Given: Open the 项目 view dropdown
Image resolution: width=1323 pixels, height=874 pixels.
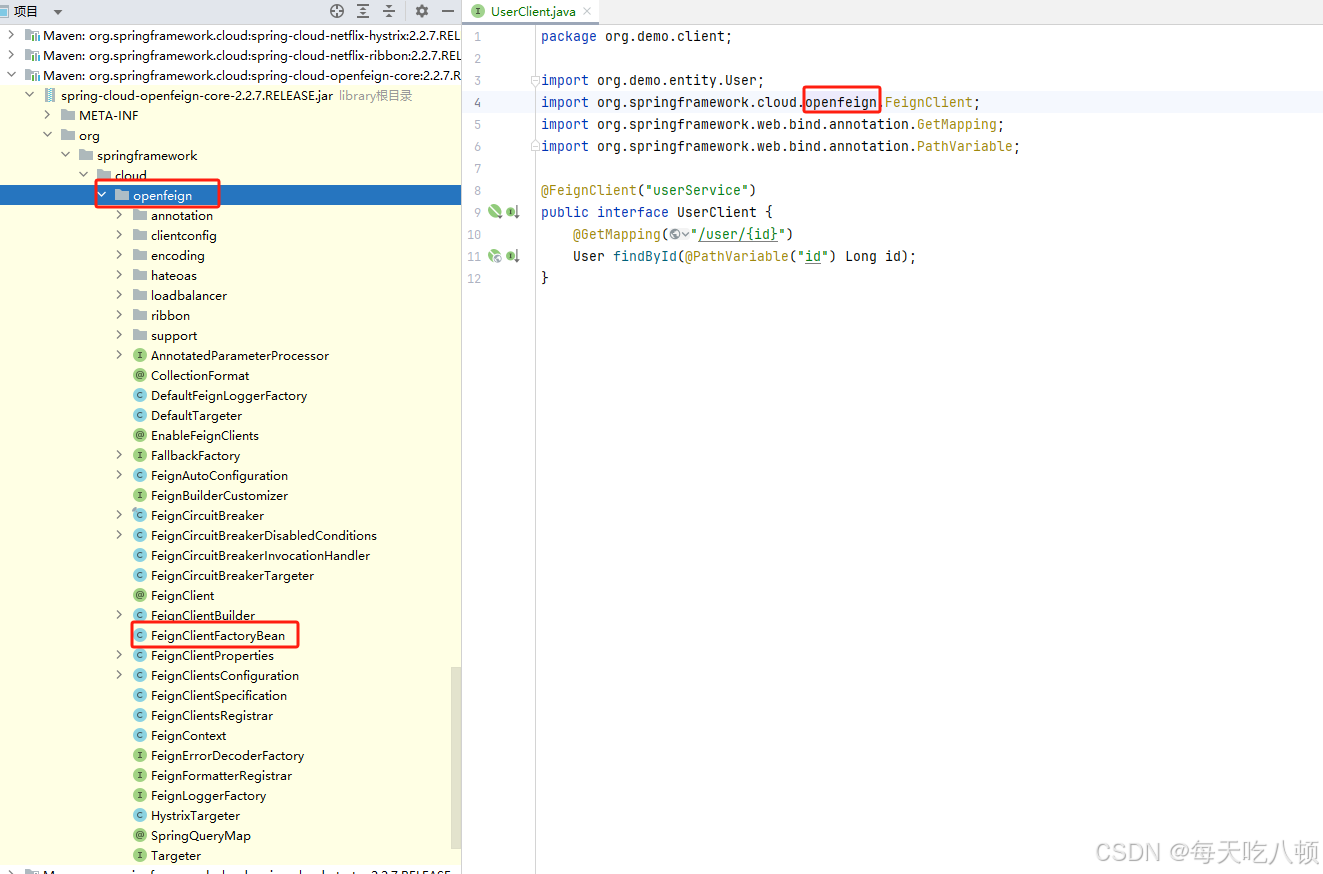Looking at the screenshot, I should point(58,12).
